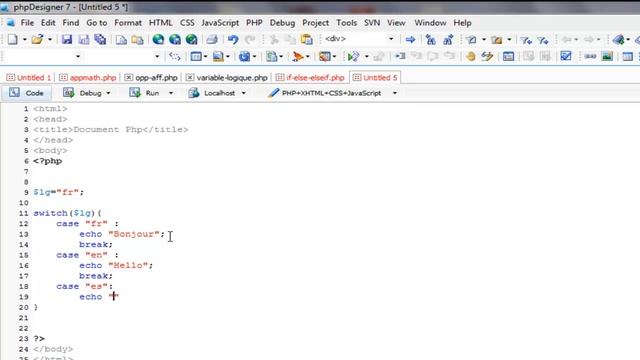Click the second binoculars find-next icon

(448, 39)
